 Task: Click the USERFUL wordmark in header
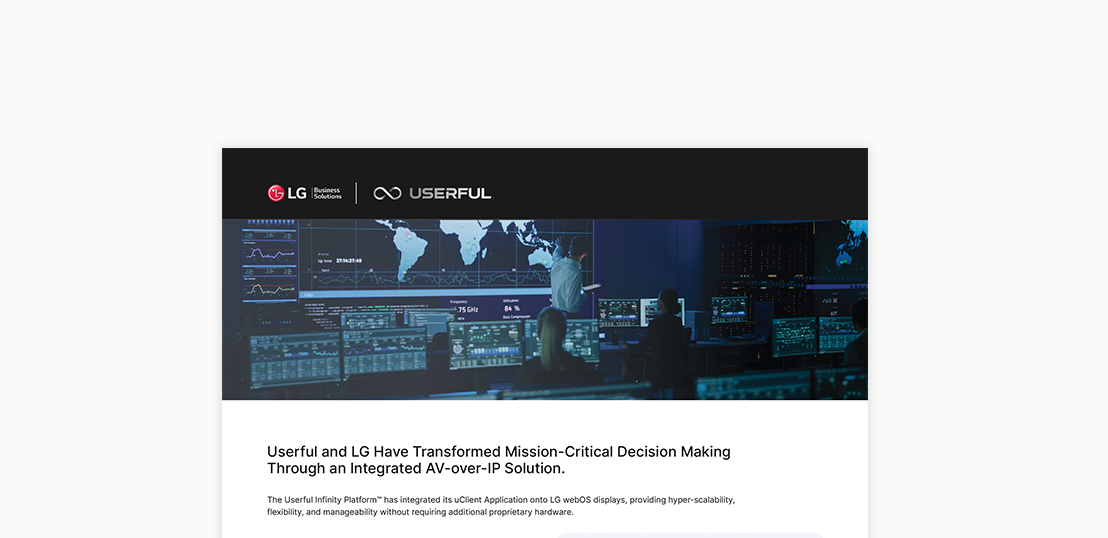[450, 193]
